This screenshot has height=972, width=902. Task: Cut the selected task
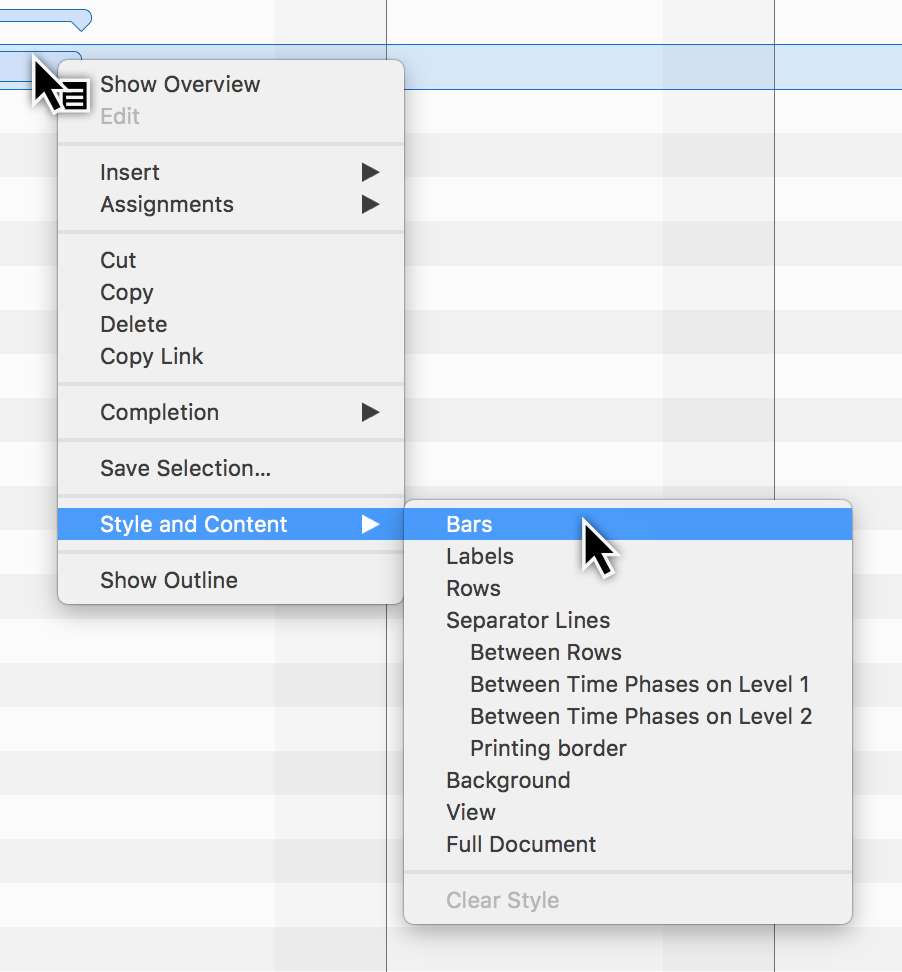pos(118,260)
